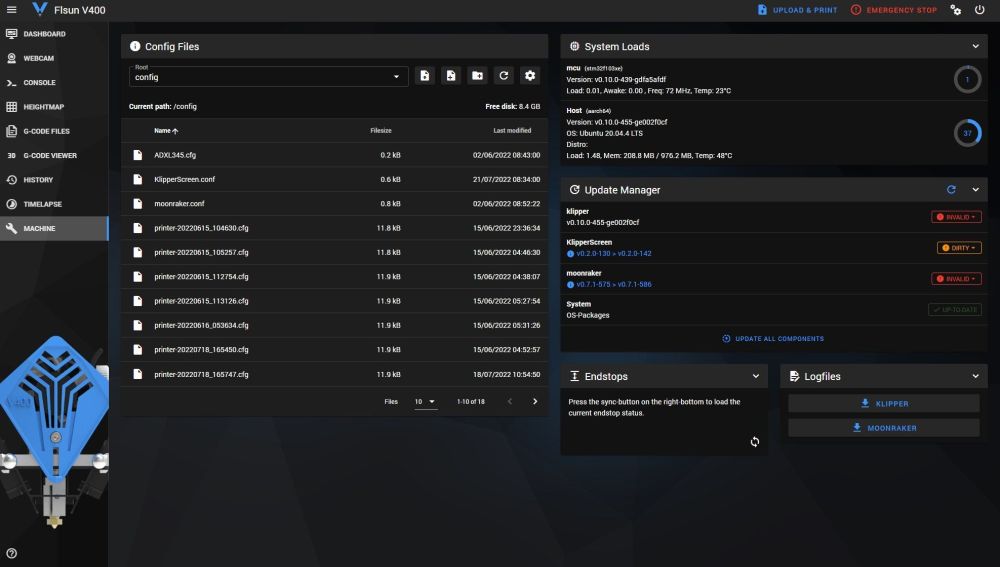The width and height of the screenshot is (1000, 567).
Task: Download the Moonraker logfile
Action: (884, 428)
